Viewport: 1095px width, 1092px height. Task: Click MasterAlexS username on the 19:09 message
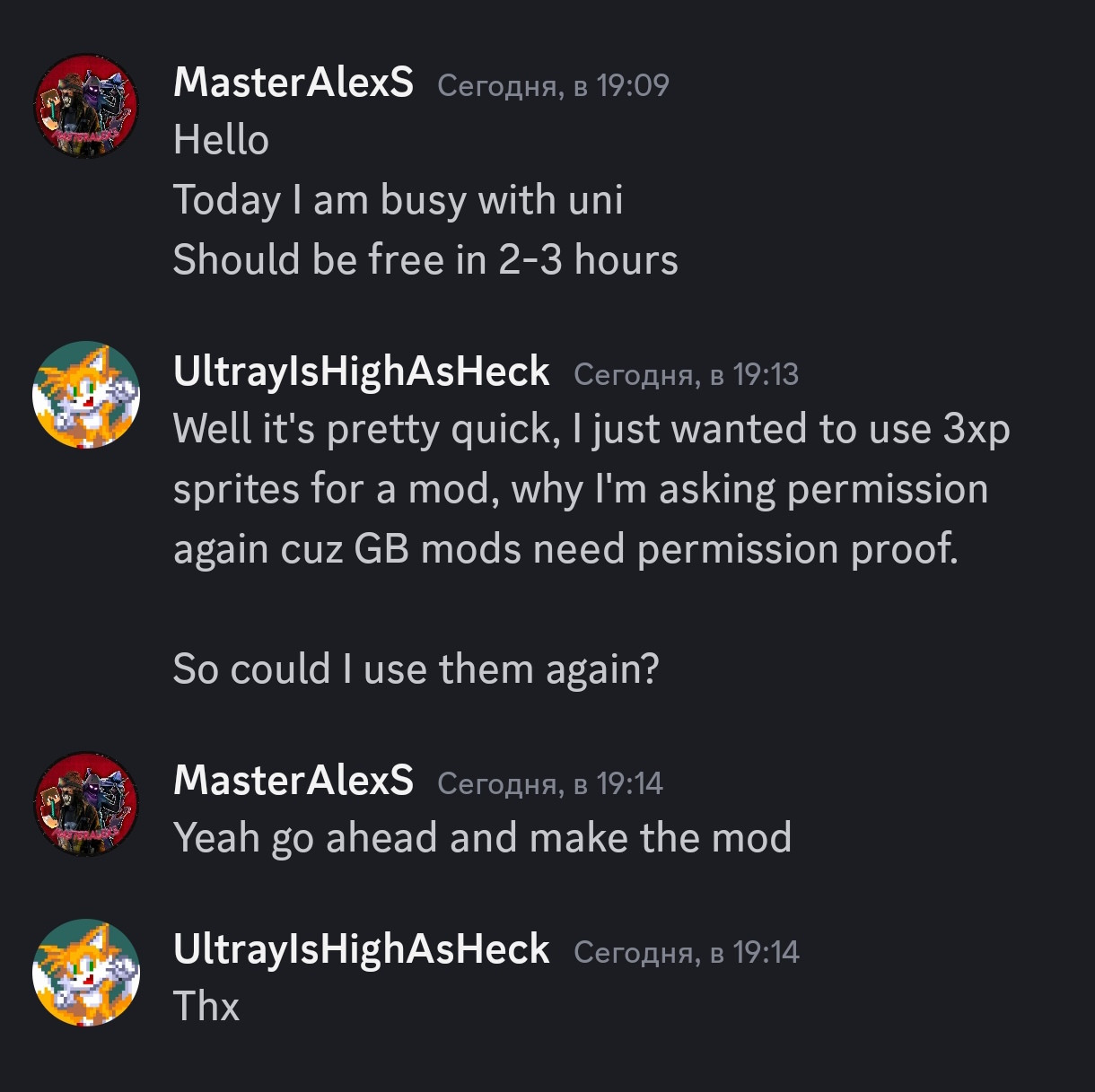(x=293, y=83)
